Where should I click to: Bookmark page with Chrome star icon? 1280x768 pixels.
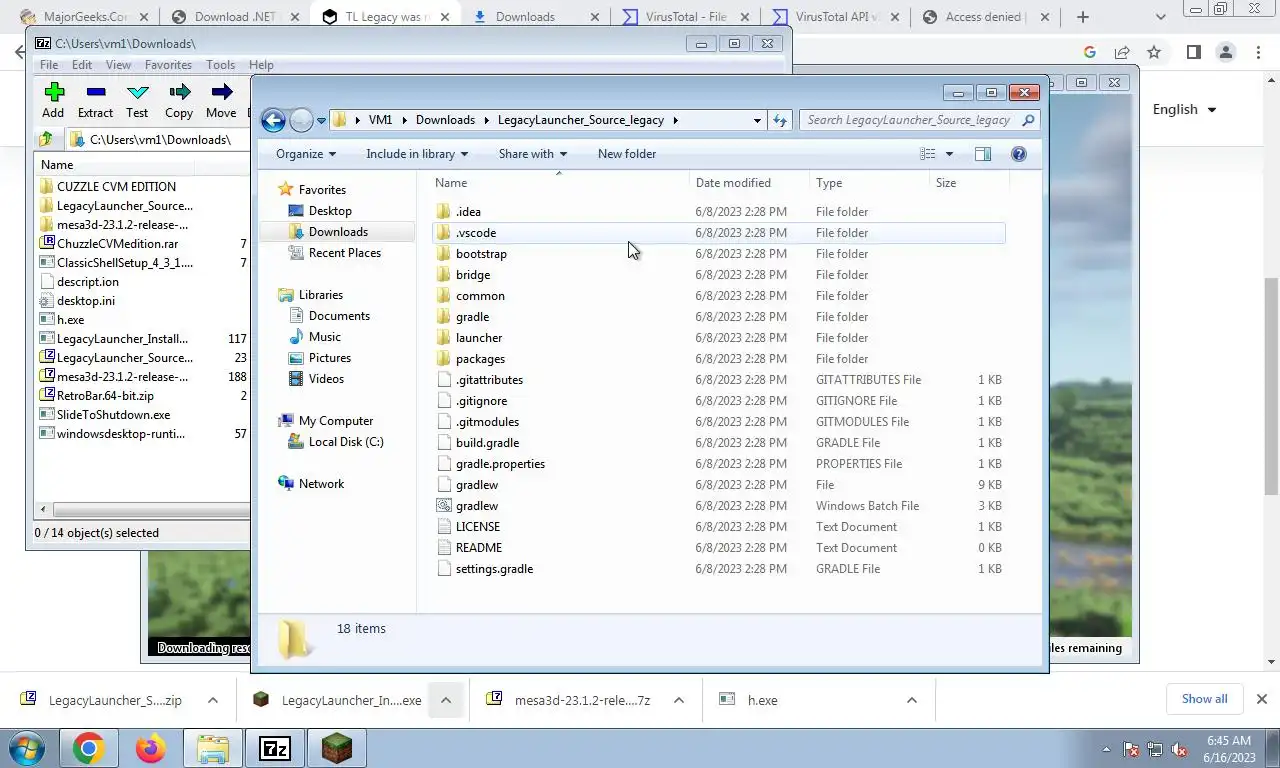click(x=1154, y=52)
